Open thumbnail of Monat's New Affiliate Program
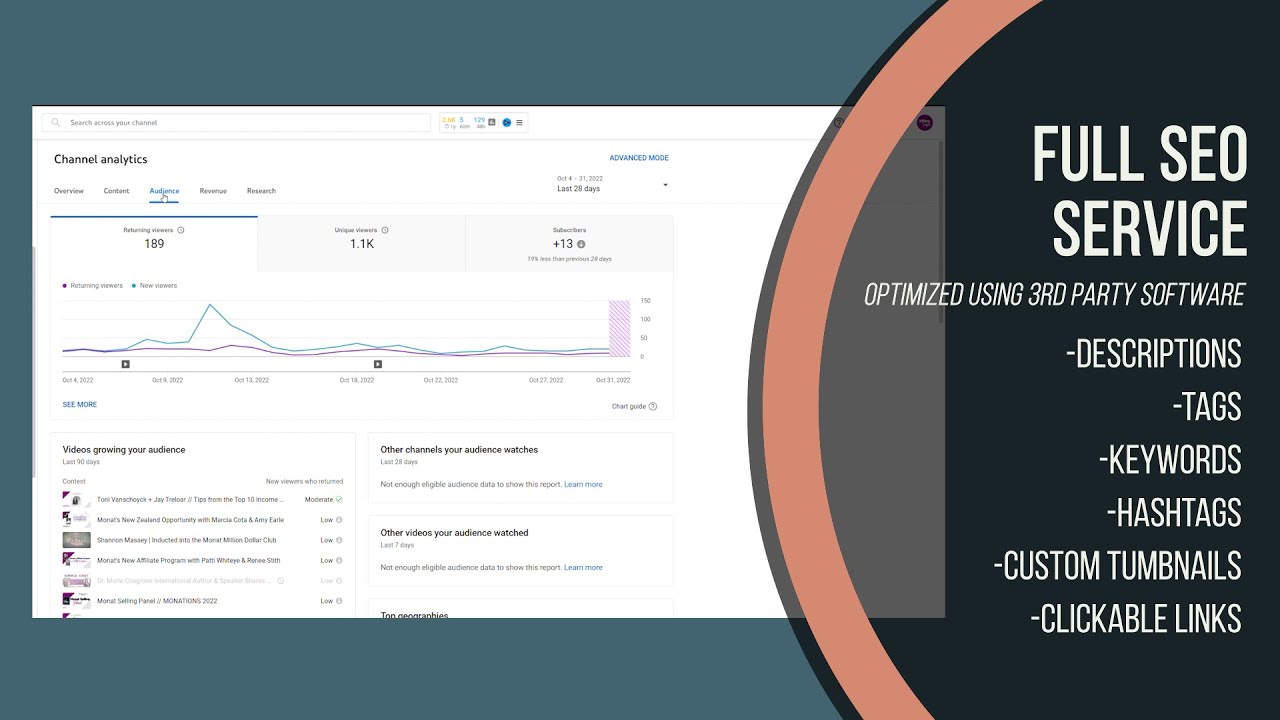 77,560
